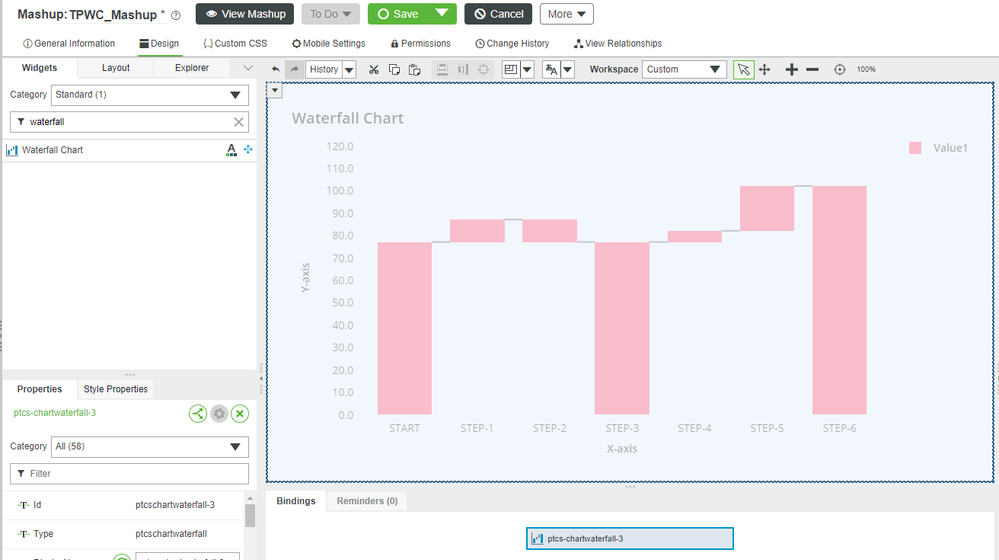Click the properties Filter input field

pos(130,473)
